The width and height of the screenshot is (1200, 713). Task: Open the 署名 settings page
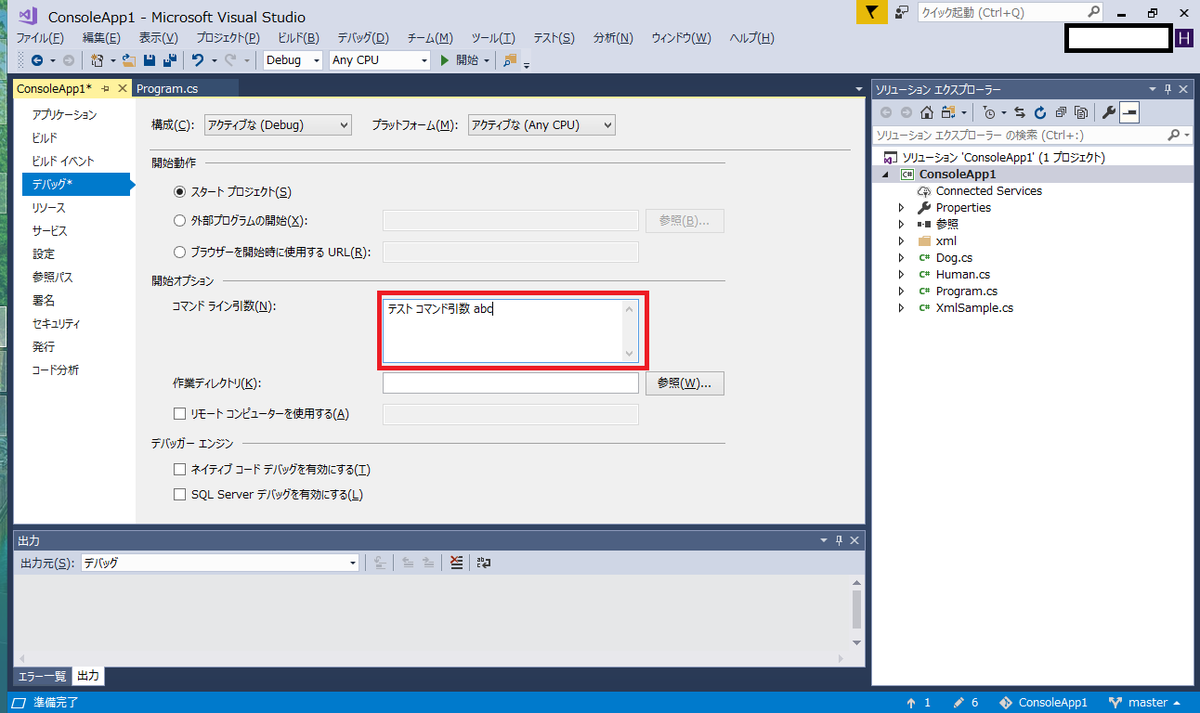point(44,300)
